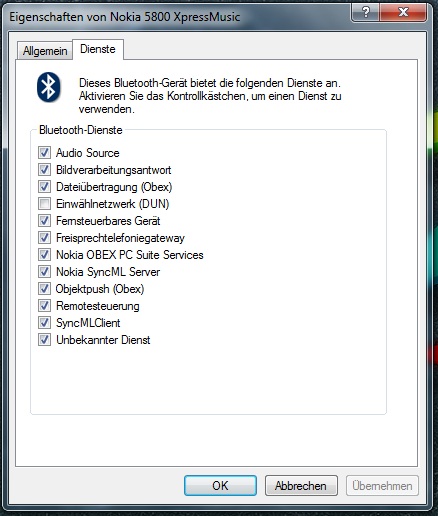Close the Eigenschaften dialog window
This screenshot has height=516, width=438.
pyautogui.click(x=403, y=12)
